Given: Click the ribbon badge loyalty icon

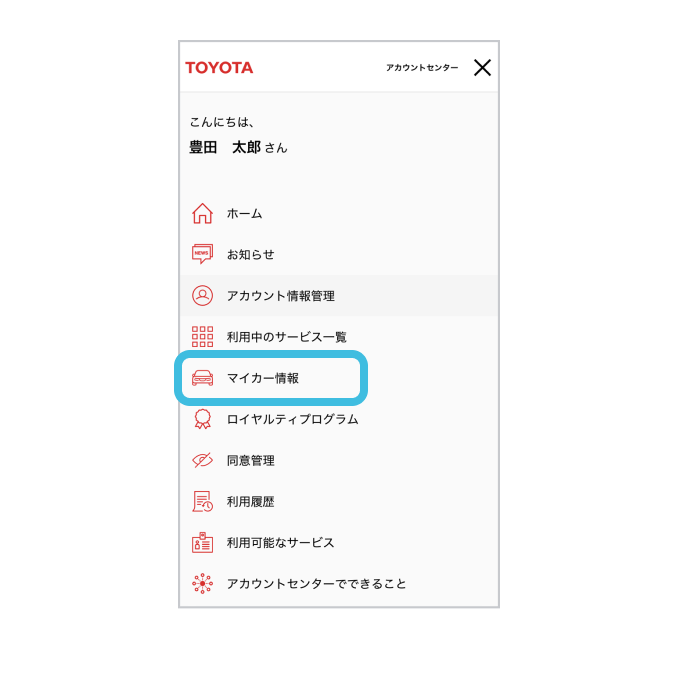Looking at the screenshot, I should point(202,419).
